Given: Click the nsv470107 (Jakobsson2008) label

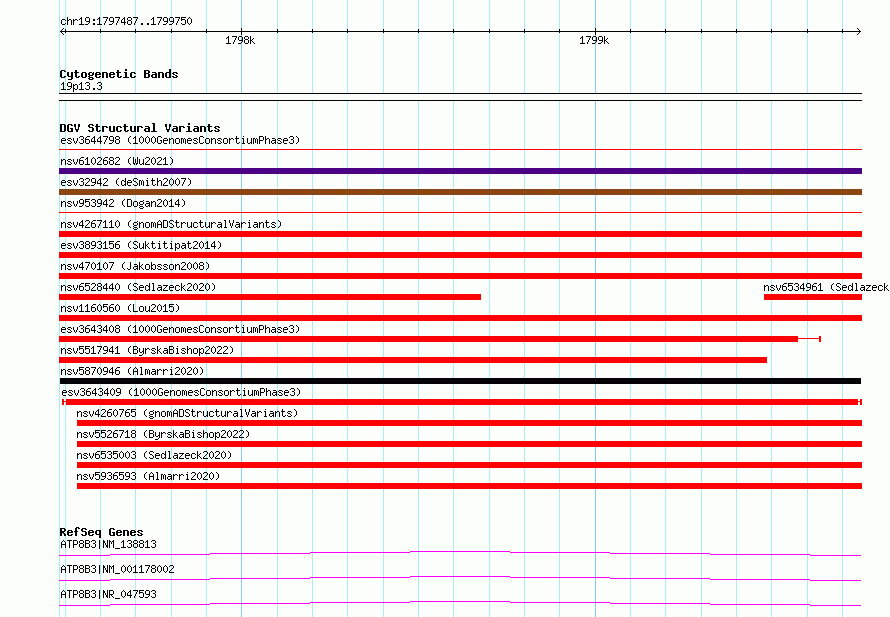Looking at the screenshot, I should pos(135,266).
